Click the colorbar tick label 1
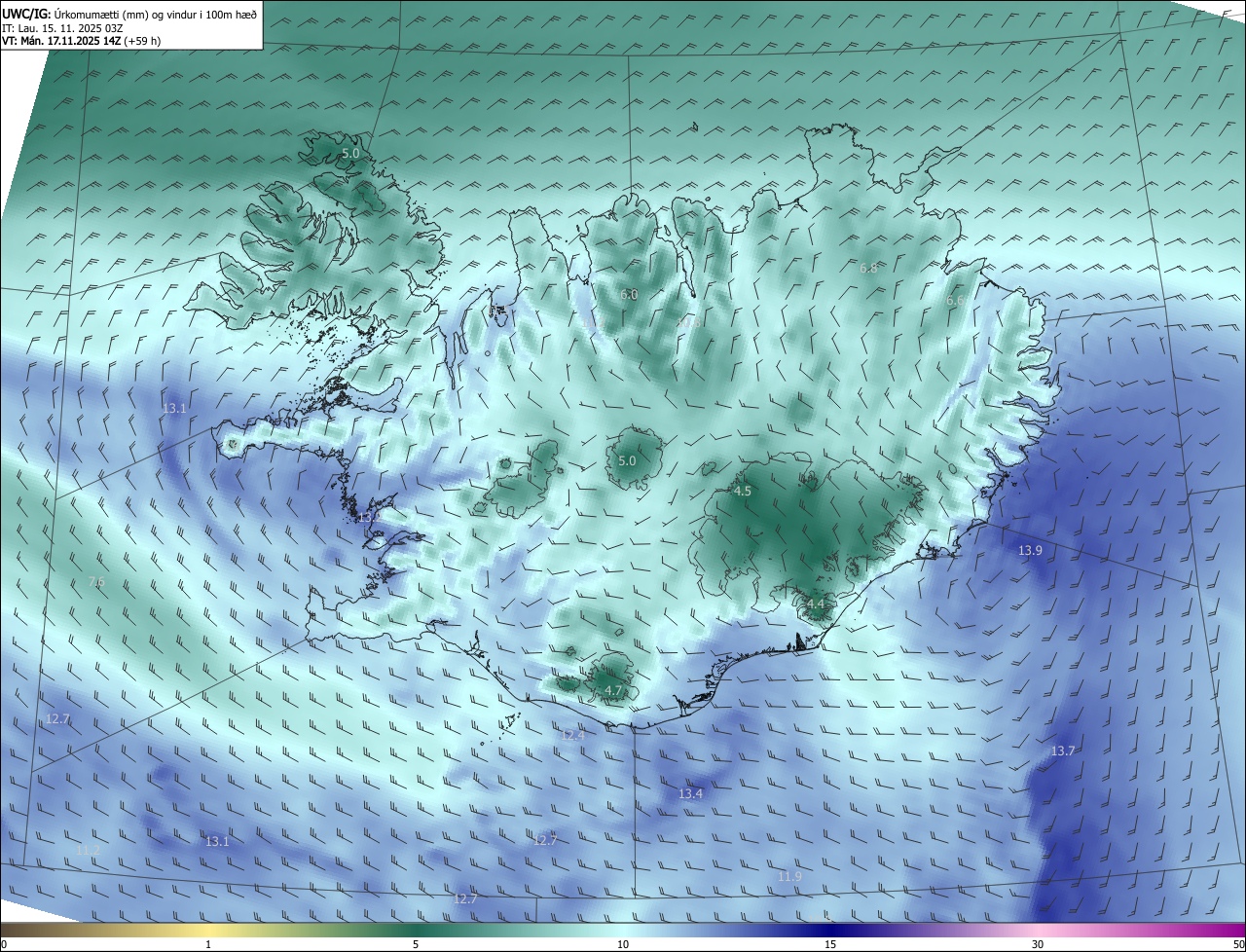Image resolution: width=1246 pixels, height=952 pixels. coord(208,944)
